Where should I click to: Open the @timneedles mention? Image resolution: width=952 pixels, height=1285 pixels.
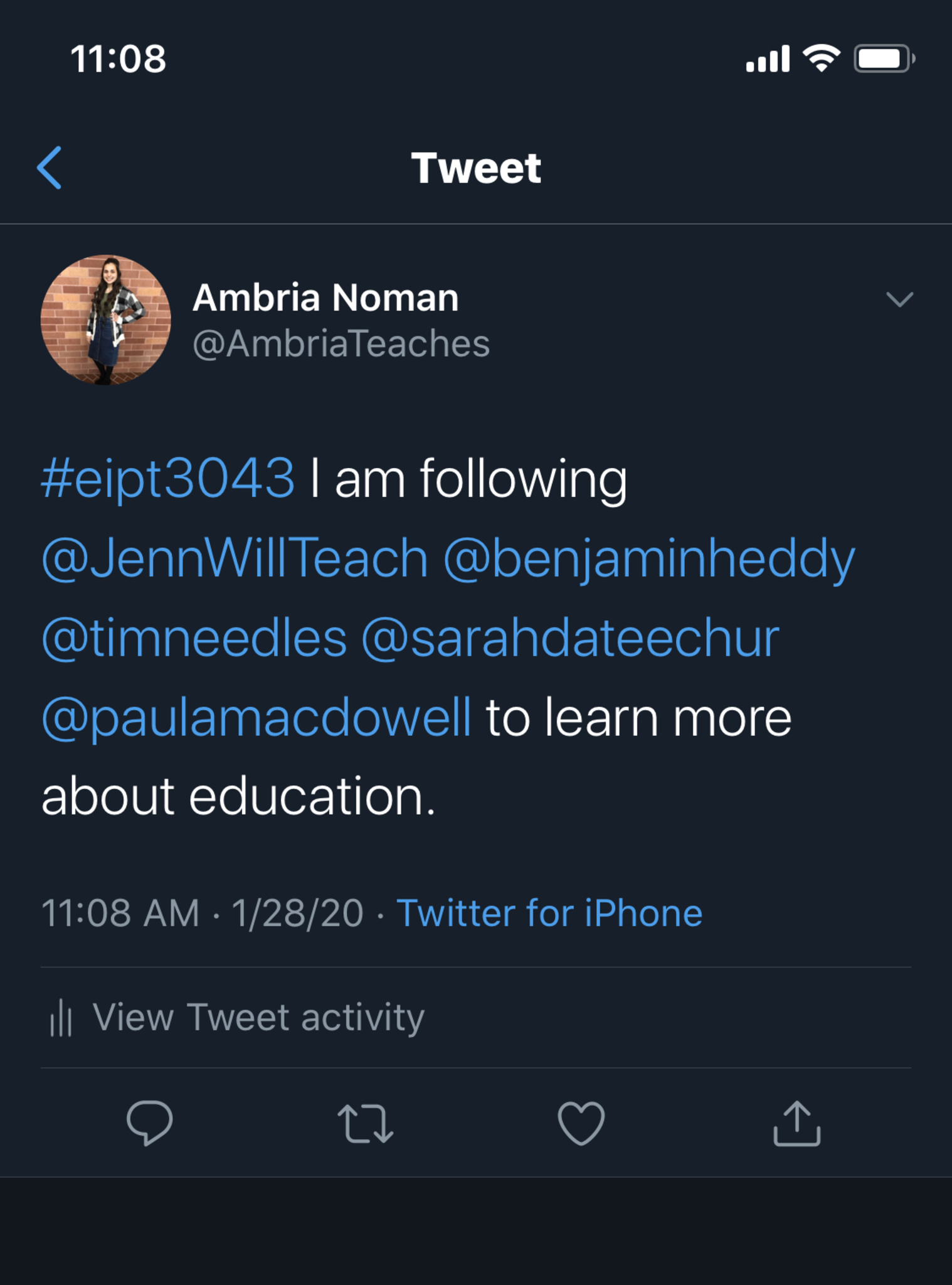pos(194,637)
